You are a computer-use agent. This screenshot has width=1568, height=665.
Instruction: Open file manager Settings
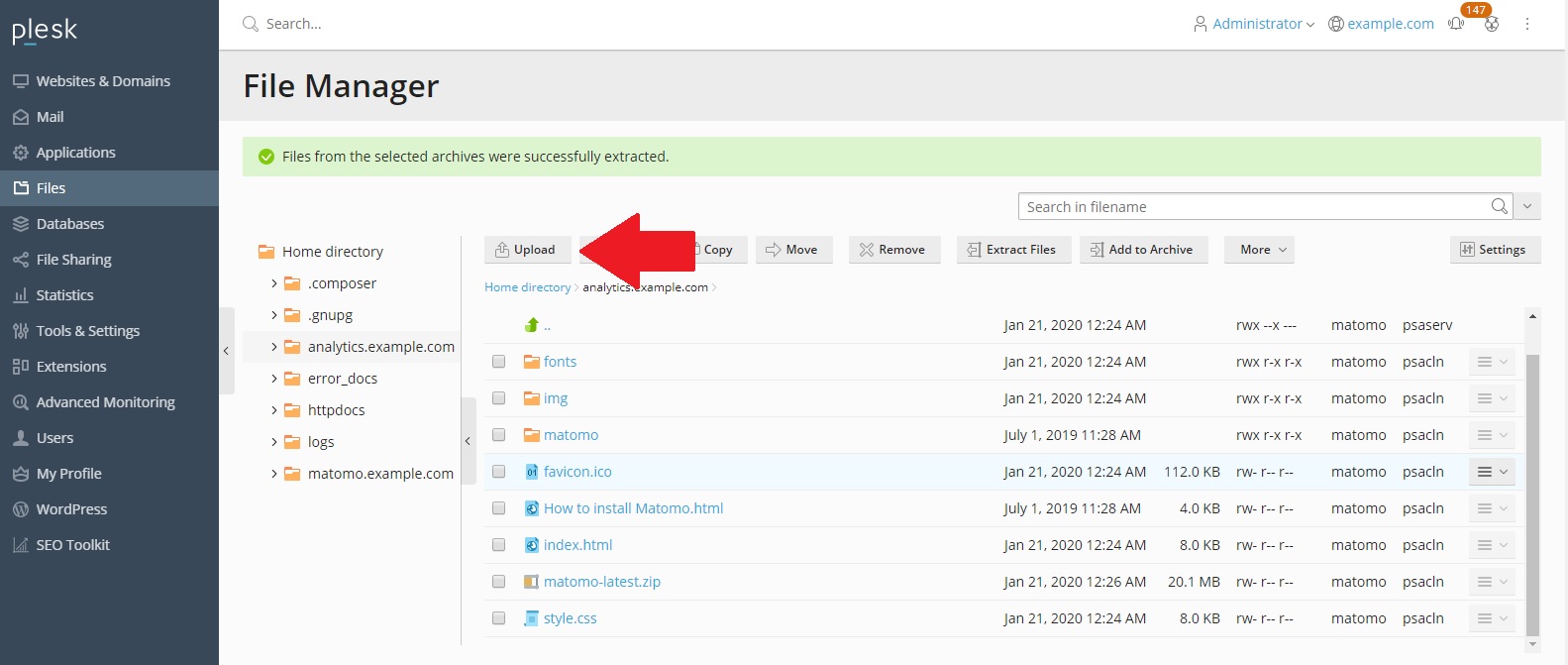pyautogui.click(x=1494, y=250)
